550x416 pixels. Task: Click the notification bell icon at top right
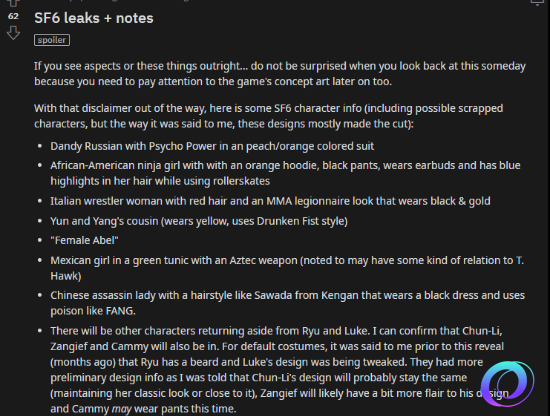click(537, 2)
